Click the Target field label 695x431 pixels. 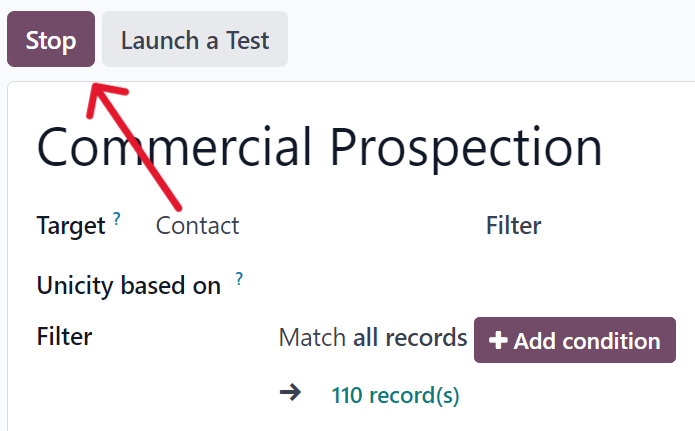click(70, 226)
